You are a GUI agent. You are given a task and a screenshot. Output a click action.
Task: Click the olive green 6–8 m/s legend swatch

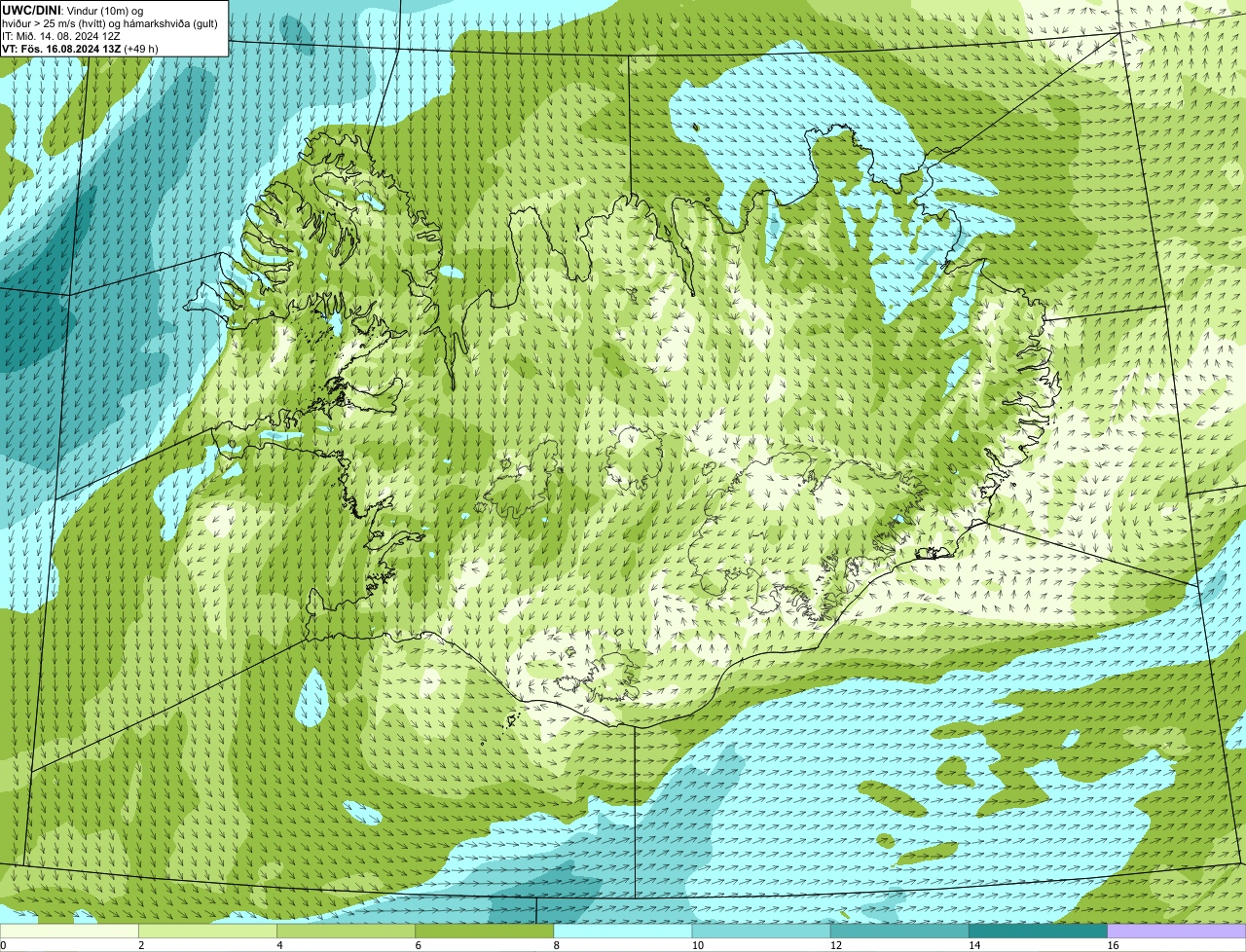485,932
